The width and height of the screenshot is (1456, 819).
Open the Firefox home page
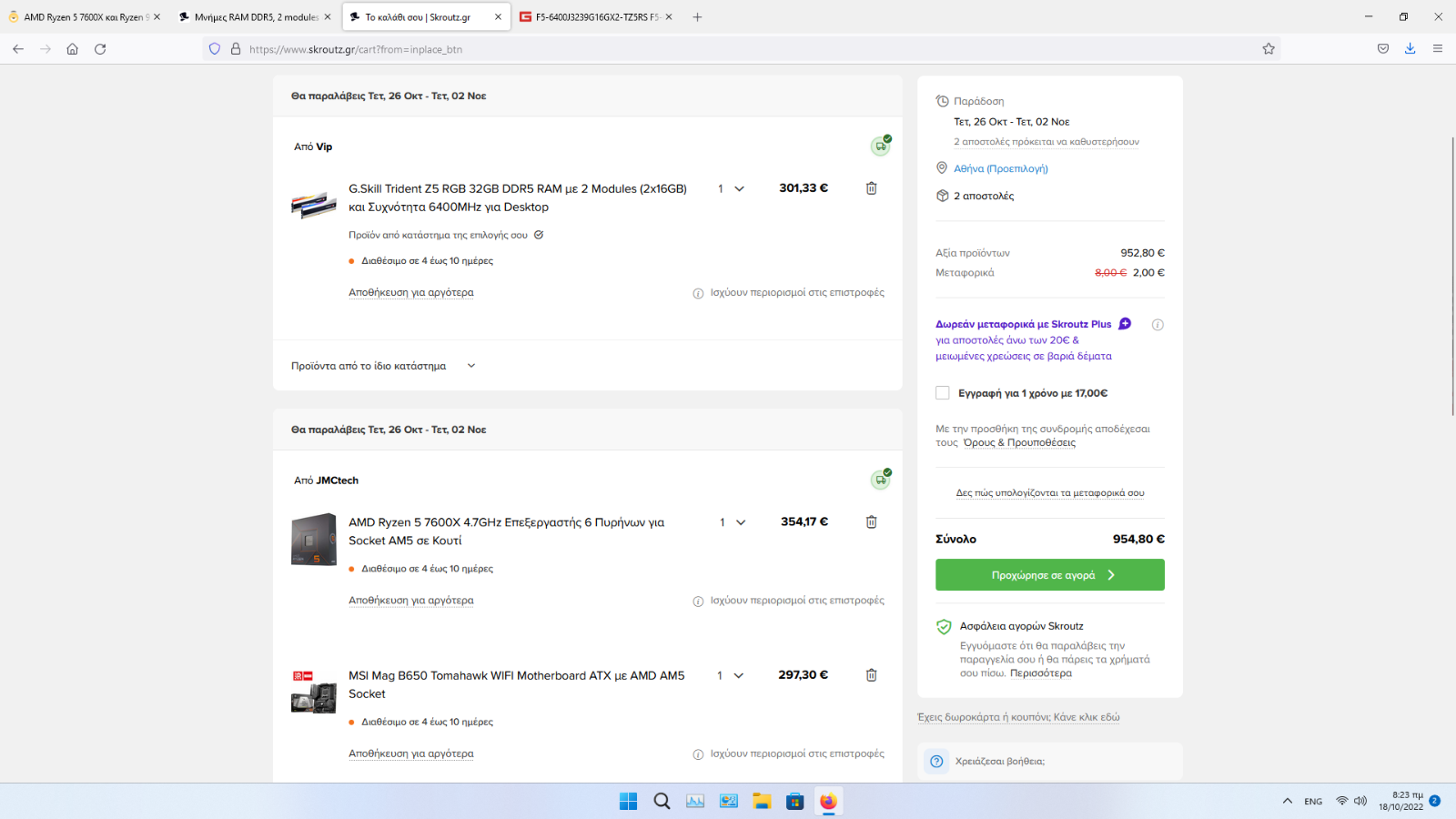[x=72, y=49]
